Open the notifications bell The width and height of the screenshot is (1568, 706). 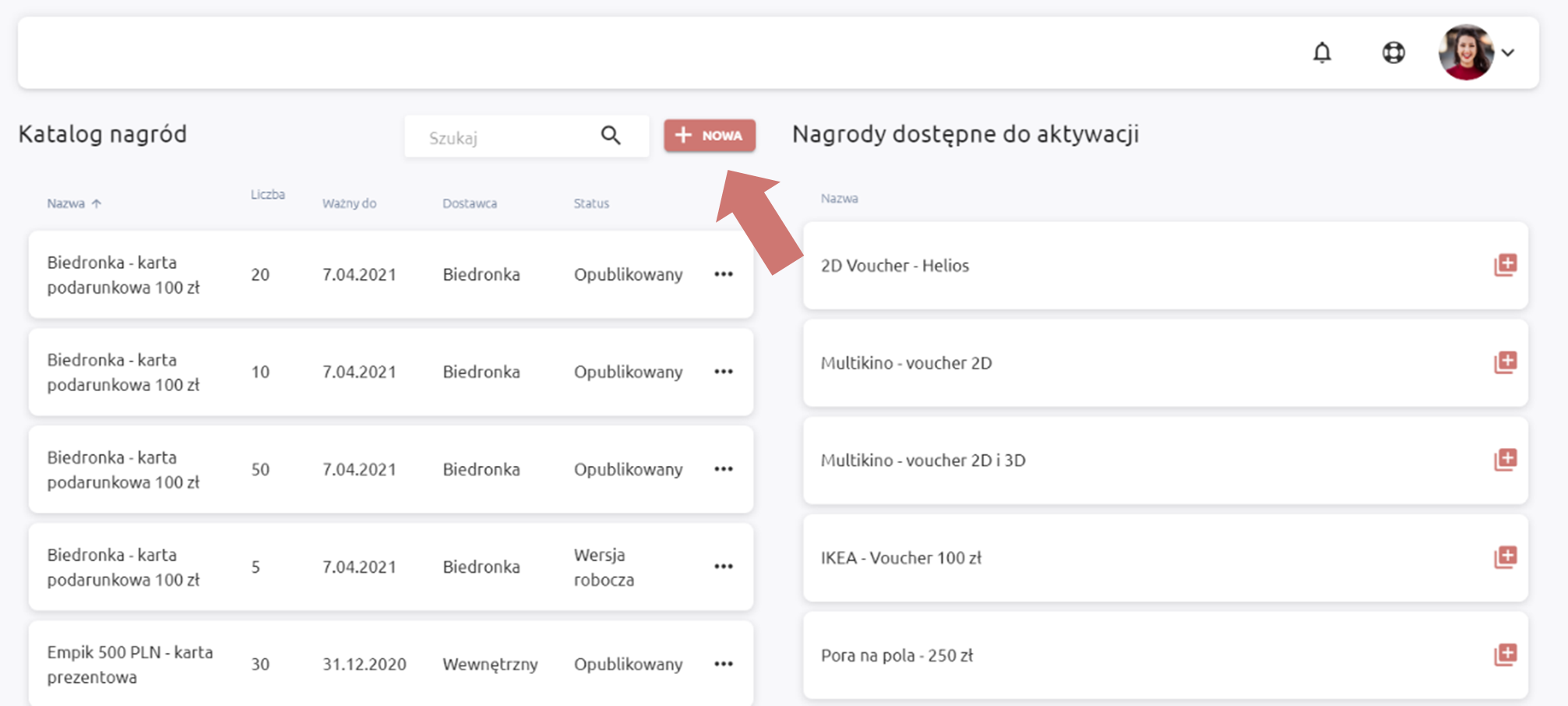1322,53
